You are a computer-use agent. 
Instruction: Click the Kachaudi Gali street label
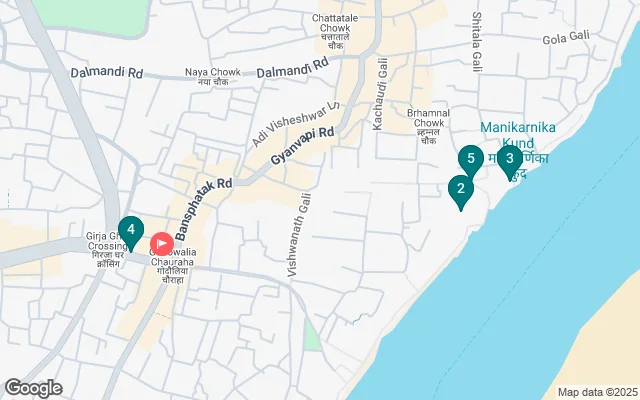tap(380, 94)
